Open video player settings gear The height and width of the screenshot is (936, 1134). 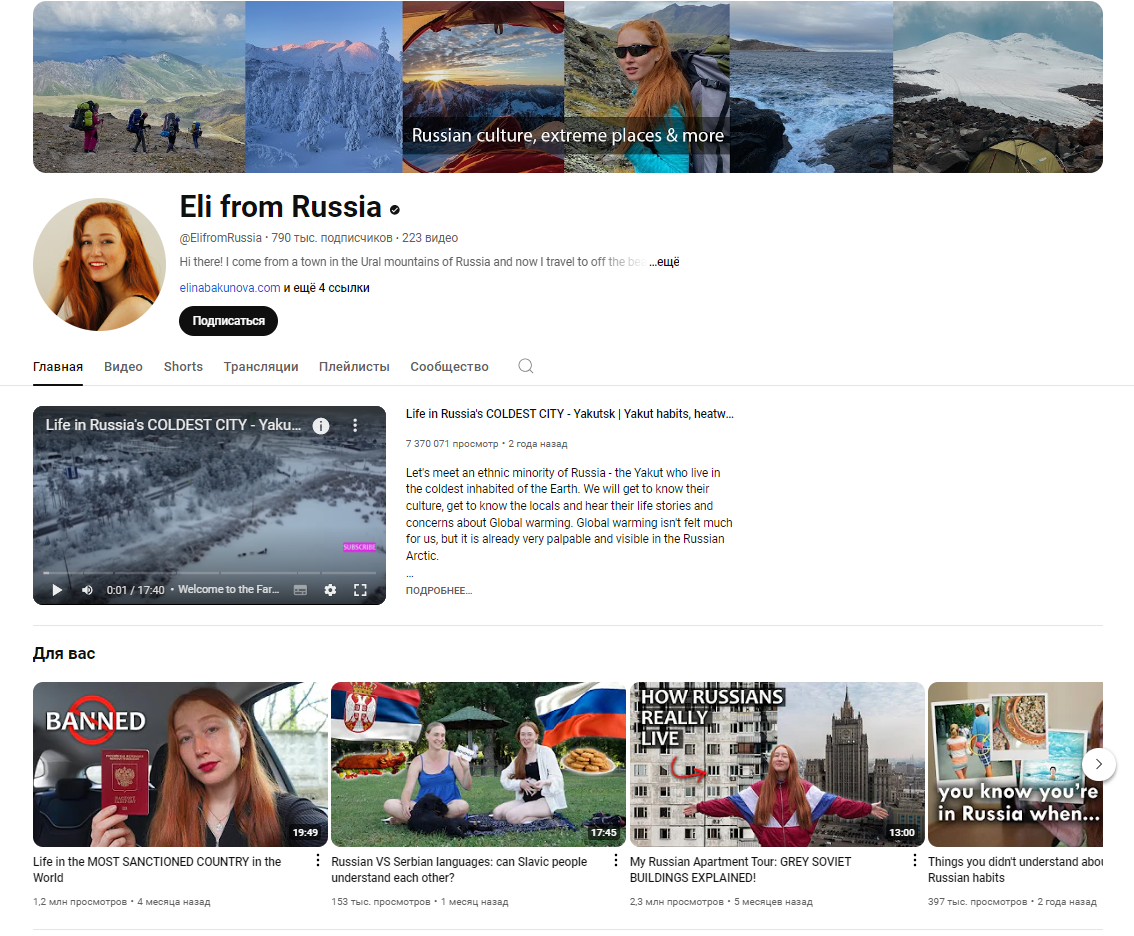[x=331, y=590]
